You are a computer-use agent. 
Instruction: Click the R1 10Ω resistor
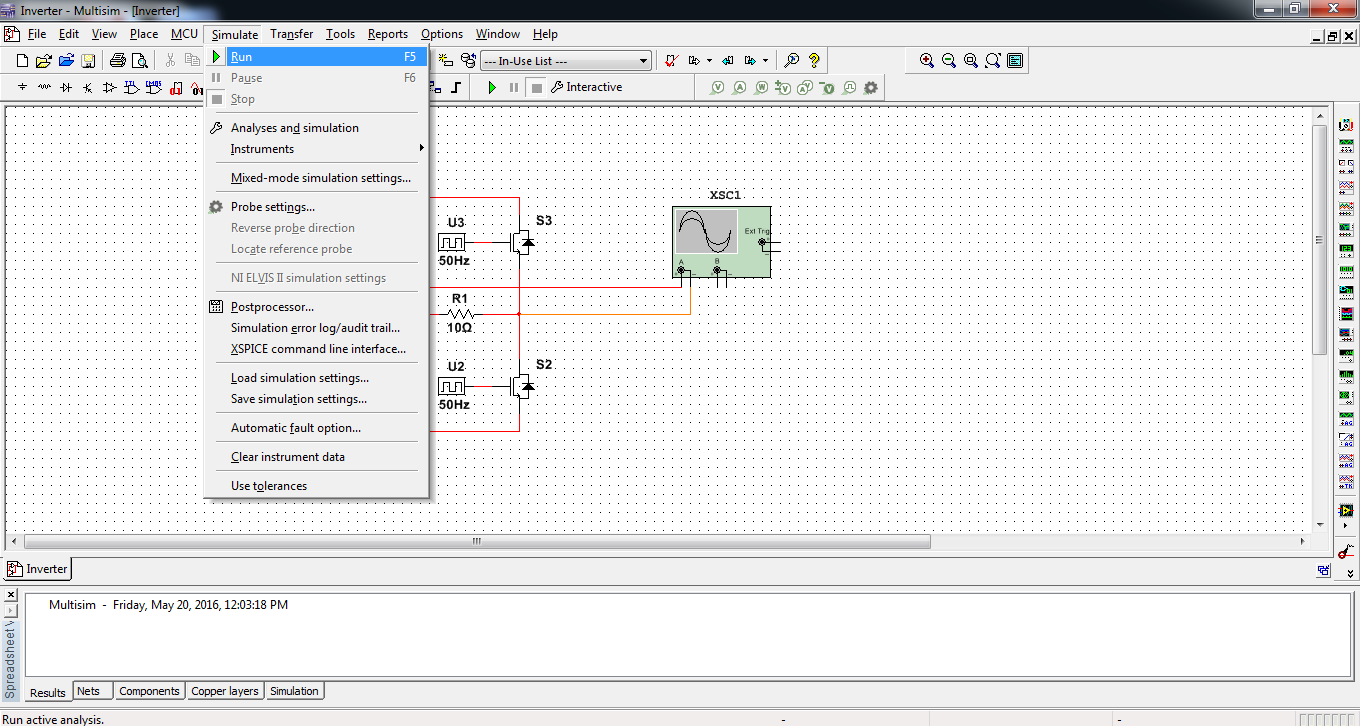pyautogui.click(x=460, y=313)
